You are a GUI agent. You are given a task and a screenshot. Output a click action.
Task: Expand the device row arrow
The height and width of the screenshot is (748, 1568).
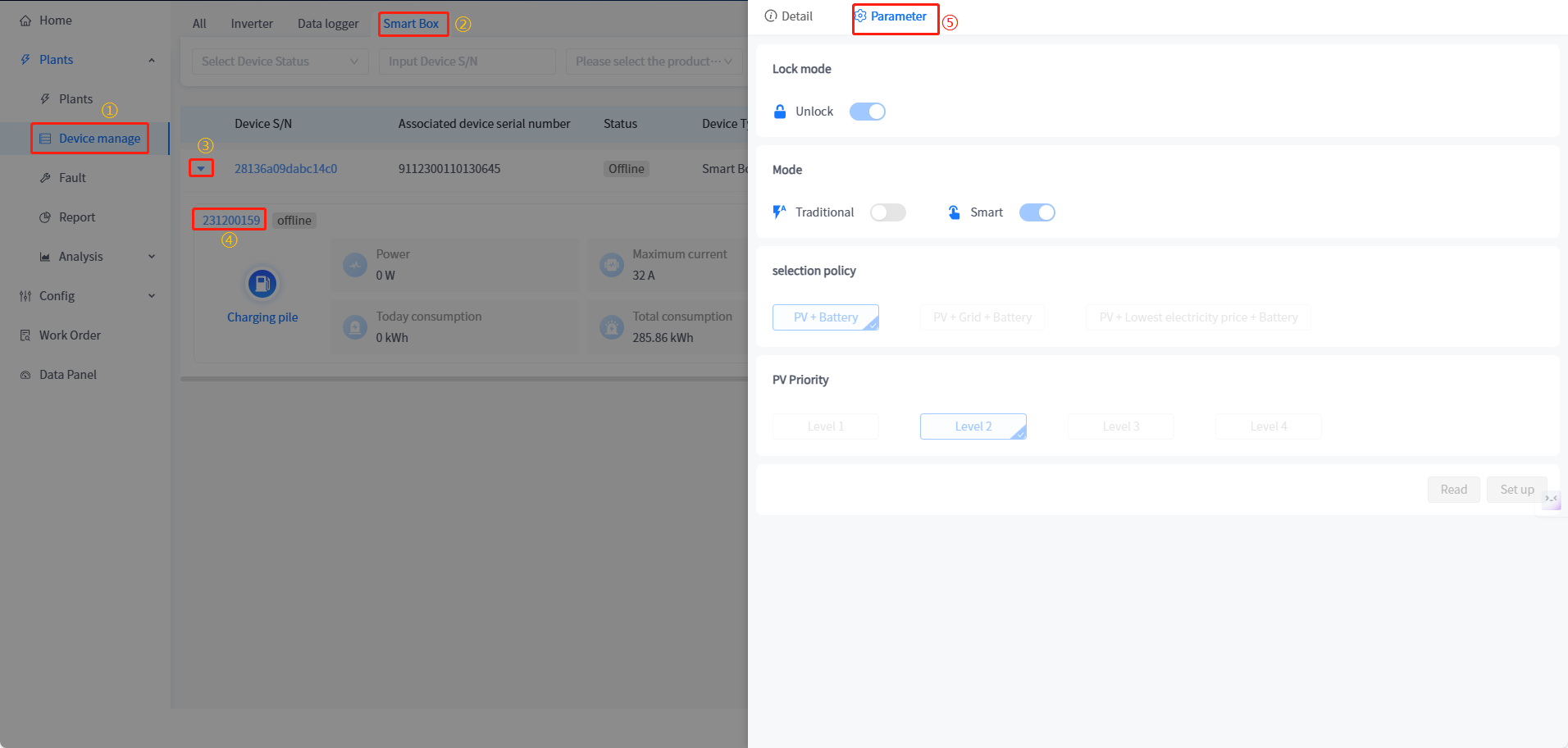point(201,168)
